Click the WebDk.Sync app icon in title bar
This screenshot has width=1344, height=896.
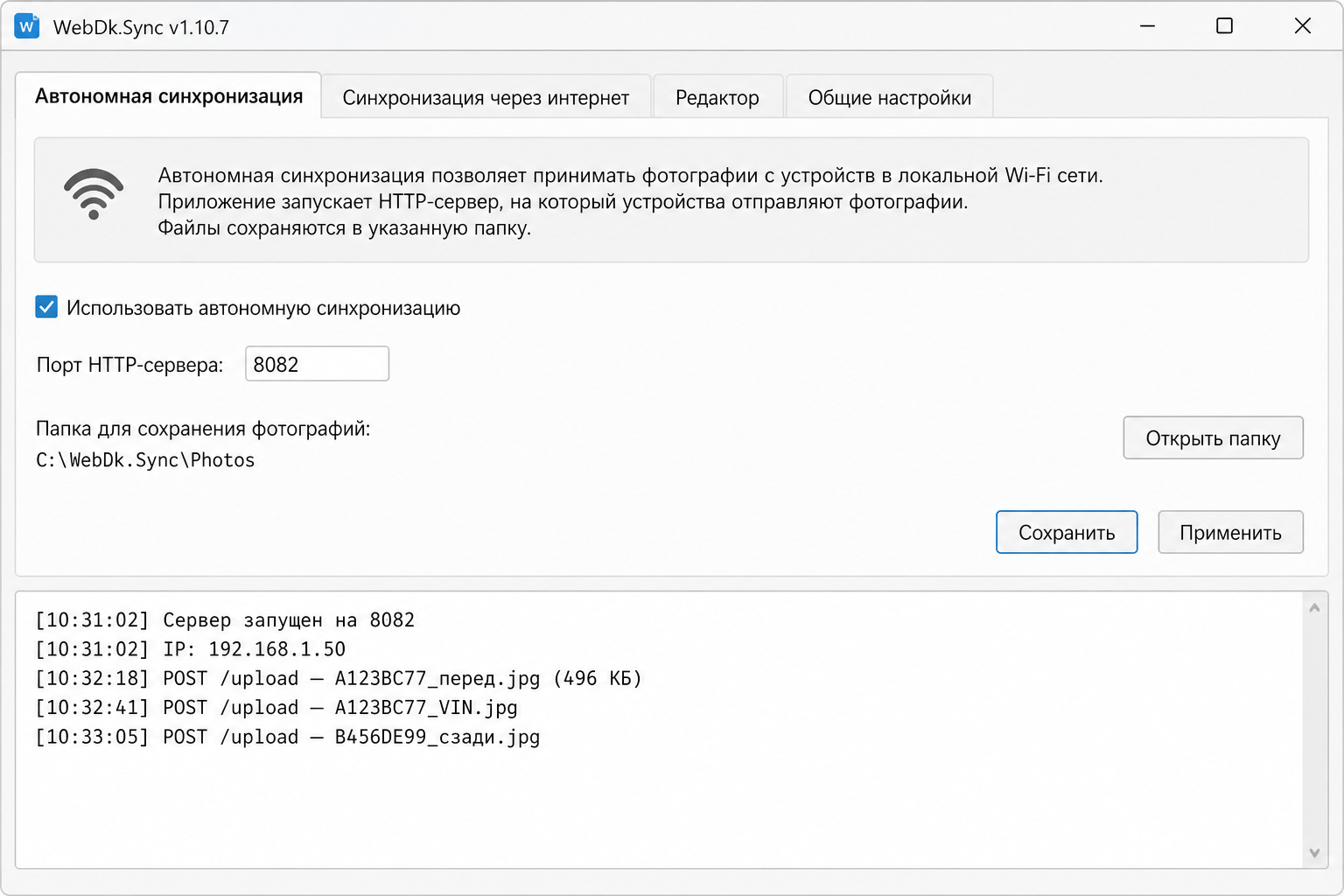pos(27,26)
